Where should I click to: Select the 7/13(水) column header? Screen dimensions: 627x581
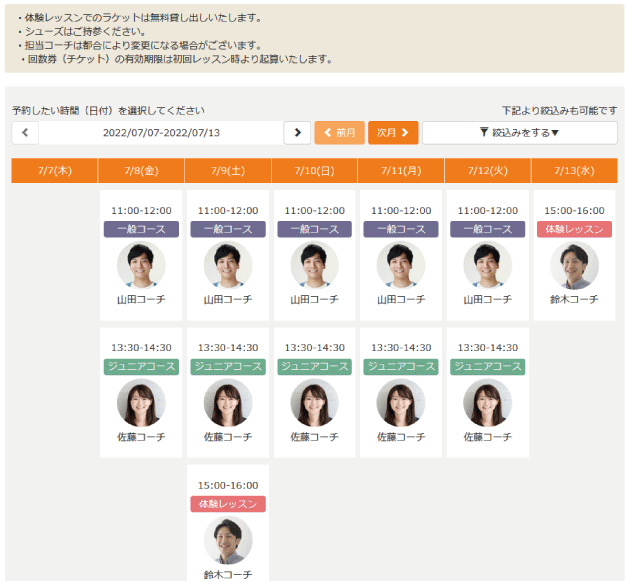click(x=574, y=171)
